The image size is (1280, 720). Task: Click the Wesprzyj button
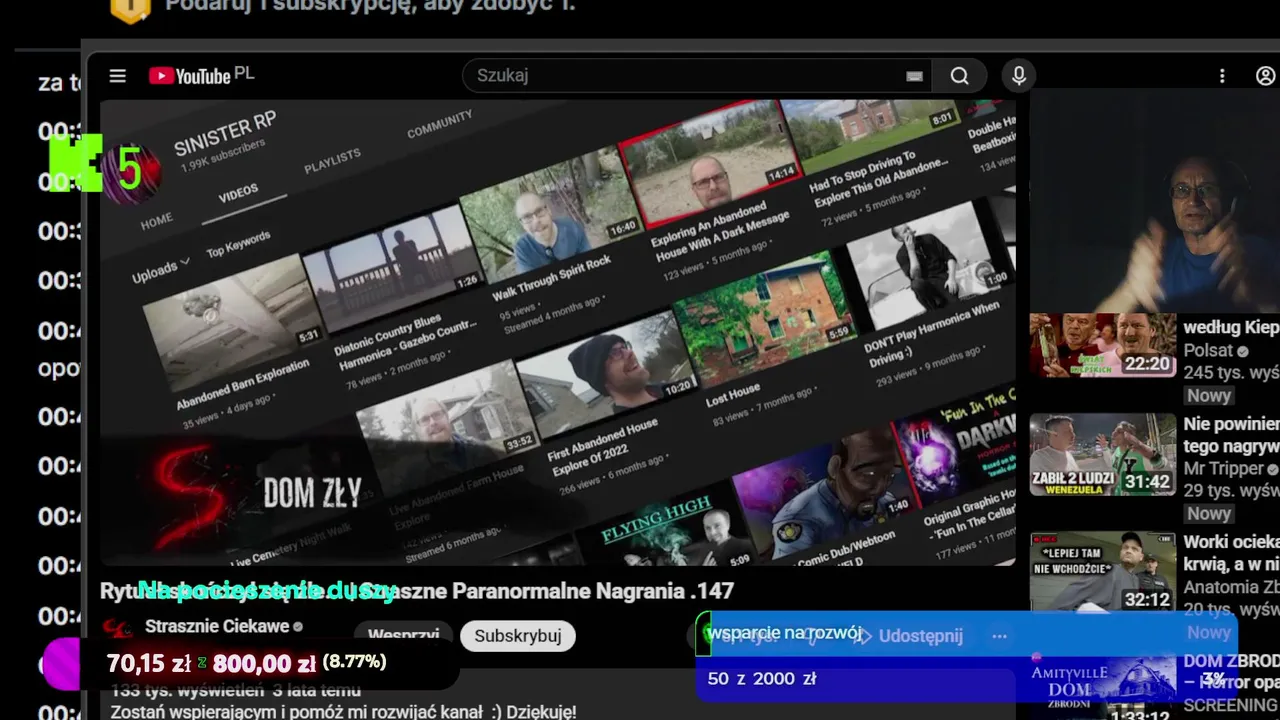click(404, 635)
